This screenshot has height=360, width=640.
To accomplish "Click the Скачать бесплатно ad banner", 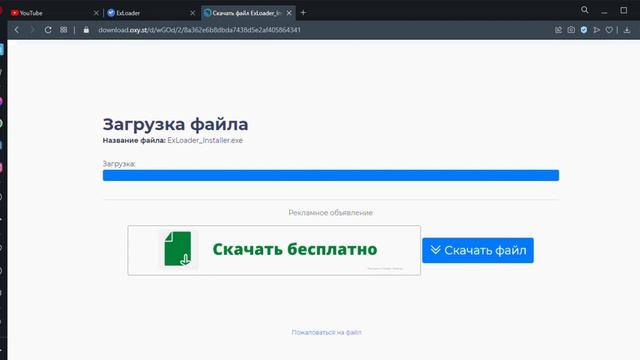I will coord(274,250).
